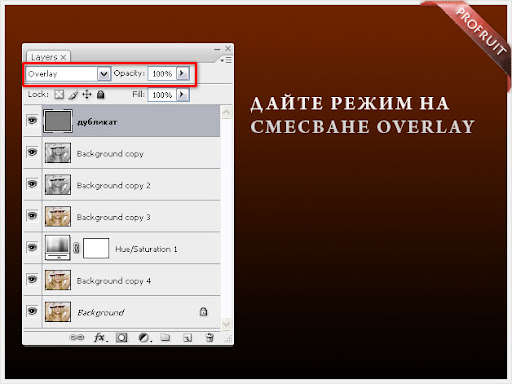Click Create new group folder icon
This screenshot has height=384, width=512.
(165, 337)
